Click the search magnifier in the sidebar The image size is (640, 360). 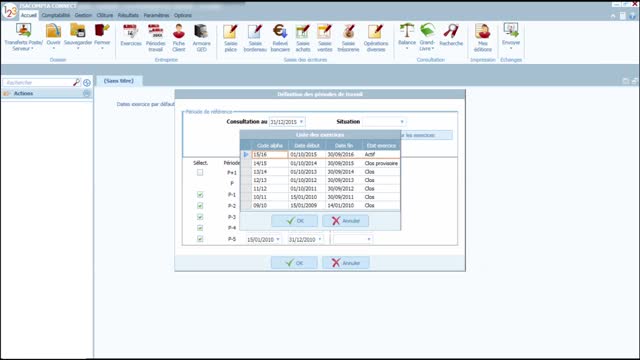pyautogui.click(x=76, y=82)
